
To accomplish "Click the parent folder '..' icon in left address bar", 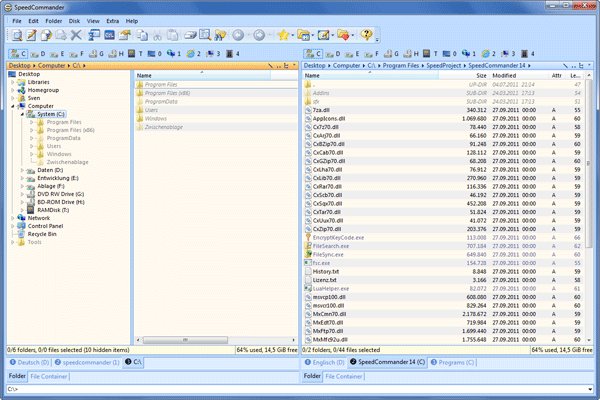I will [278, 66].
